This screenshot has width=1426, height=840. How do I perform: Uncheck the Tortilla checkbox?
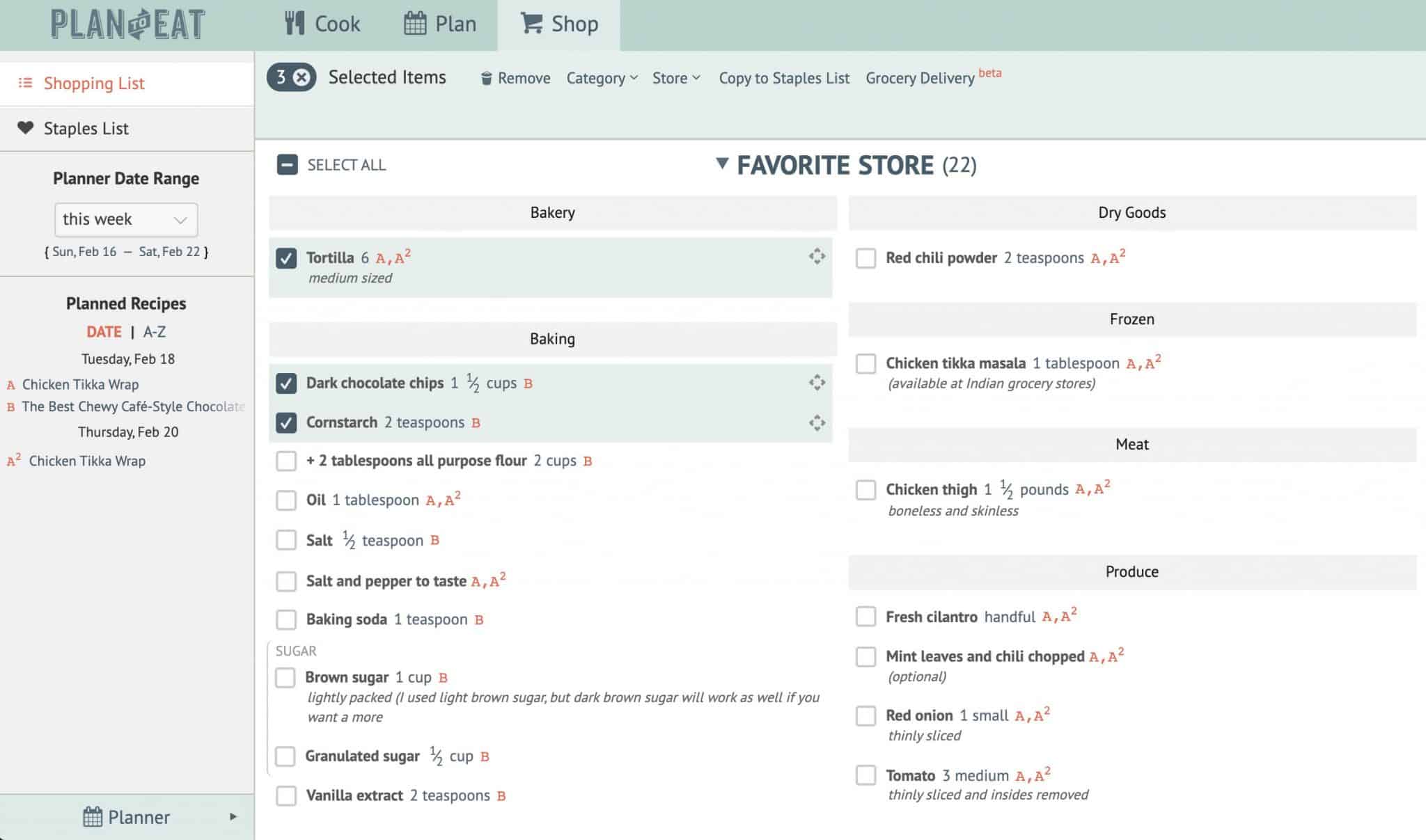[x=286, y=257]
